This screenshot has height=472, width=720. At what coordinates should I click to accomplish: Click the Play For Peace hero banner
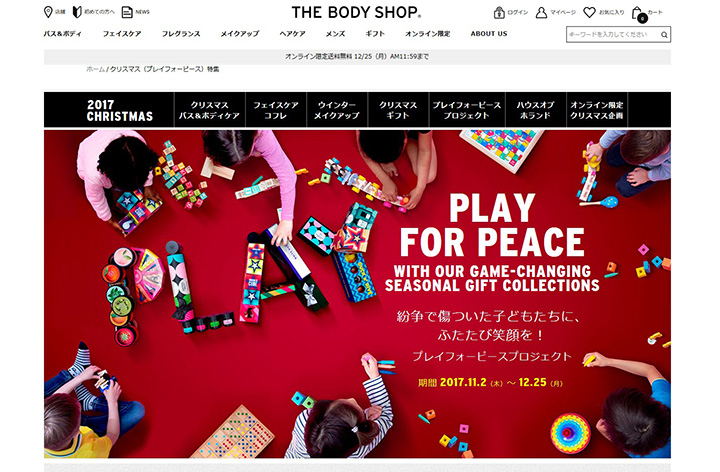click(357, 294)
